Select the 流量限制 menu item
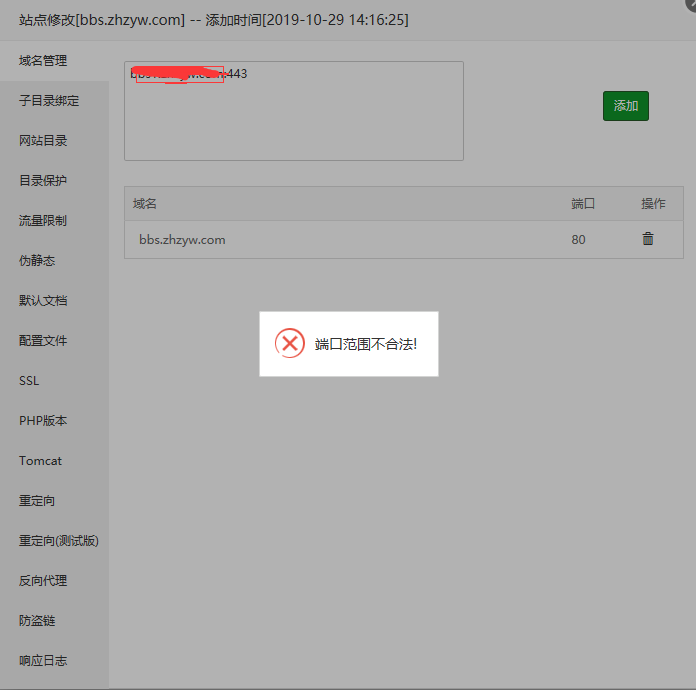 pyautogui.click(x=54, y=221)
